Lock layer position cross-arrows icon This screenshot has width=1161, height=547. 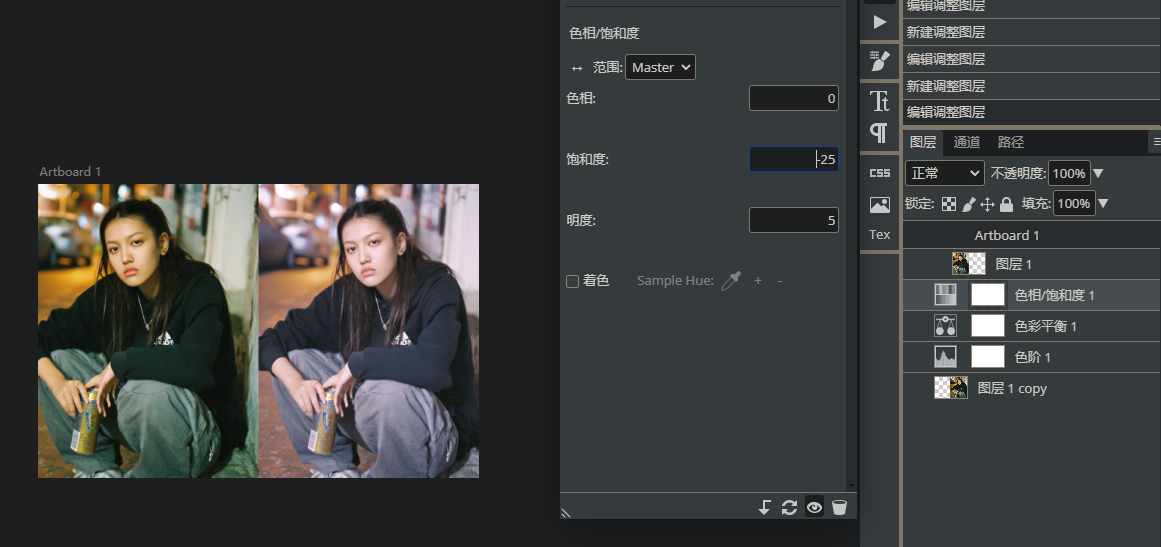tap(987, 204)
